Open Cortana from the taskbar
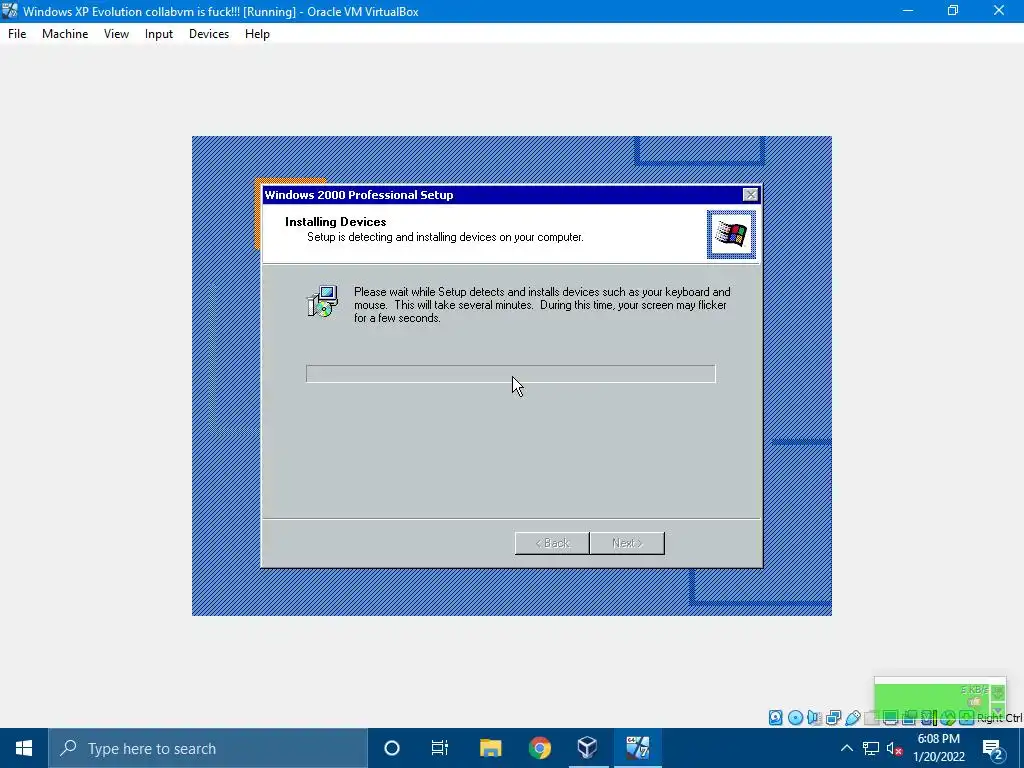The height and width of the screenshot is (768, 1024). point(392,748)
